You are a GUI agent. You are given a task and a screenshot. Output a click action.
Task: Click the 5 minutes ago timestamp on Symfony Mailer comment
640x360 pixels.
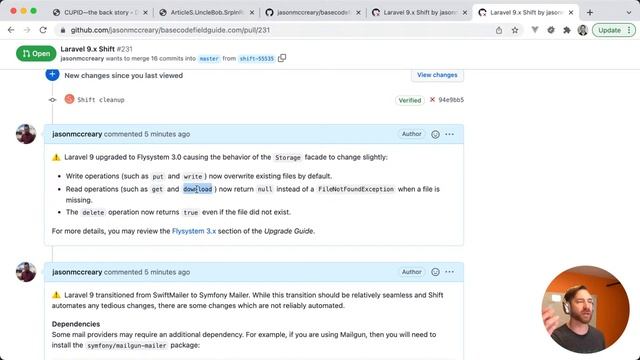coord(167,272)
